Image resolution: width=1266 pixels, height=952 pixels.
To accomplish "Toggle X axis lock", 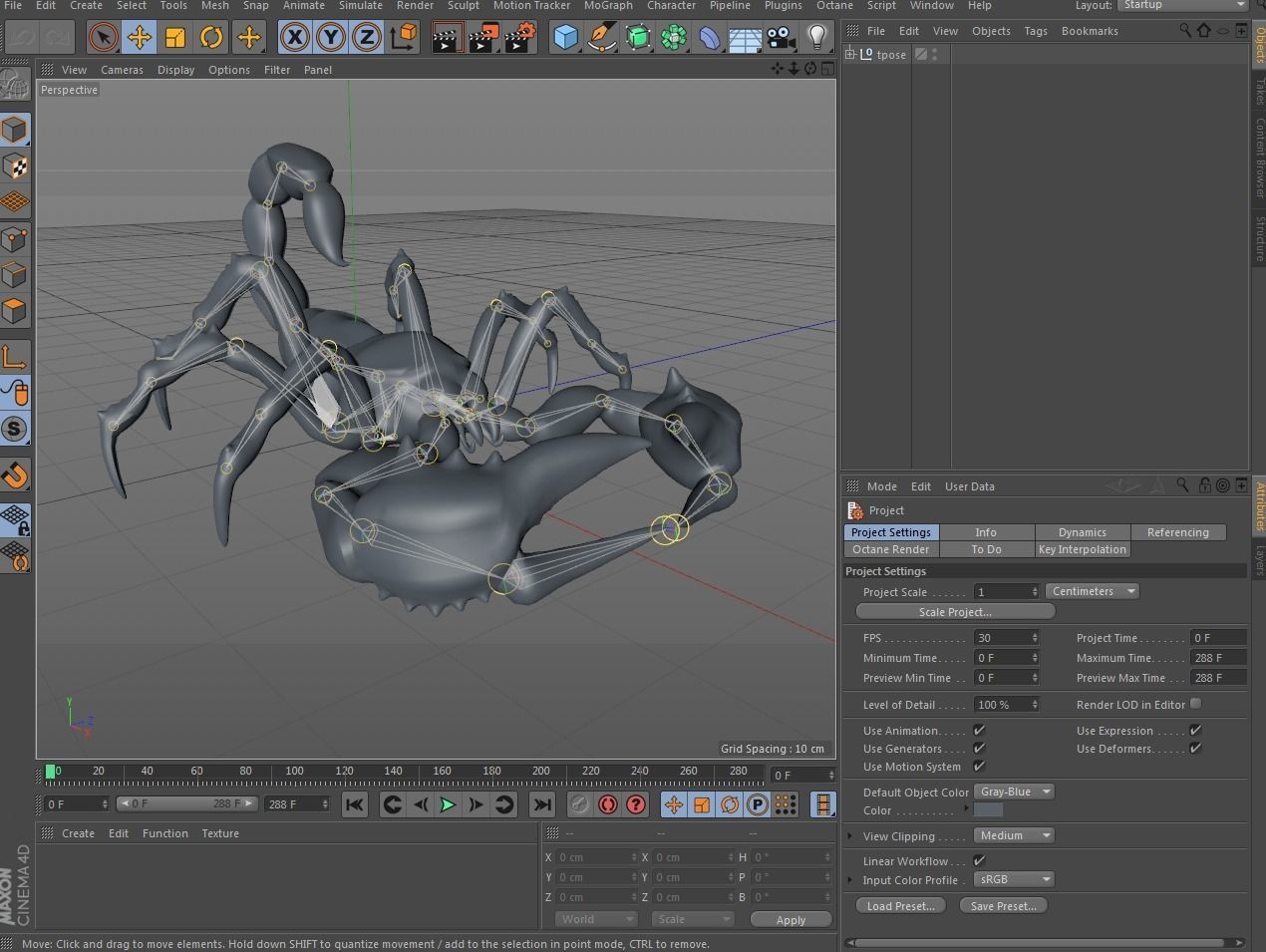I will (x=294, y=38).
